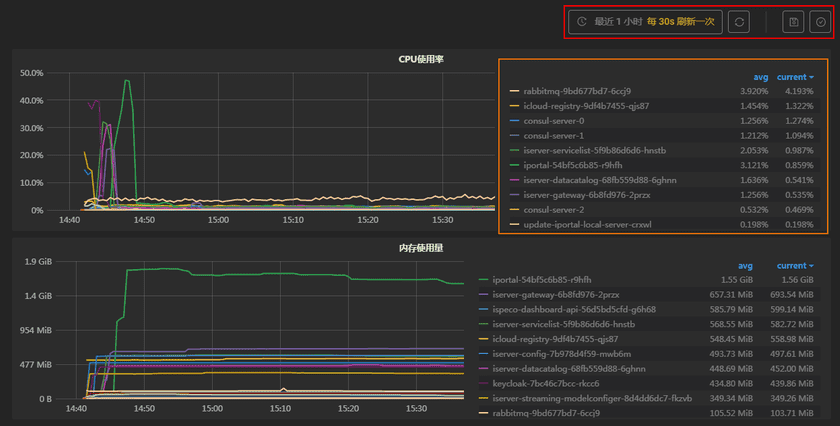Open the CPU使用率 panel title menu
Screen dimensions: 840x426
click(420, 59)
